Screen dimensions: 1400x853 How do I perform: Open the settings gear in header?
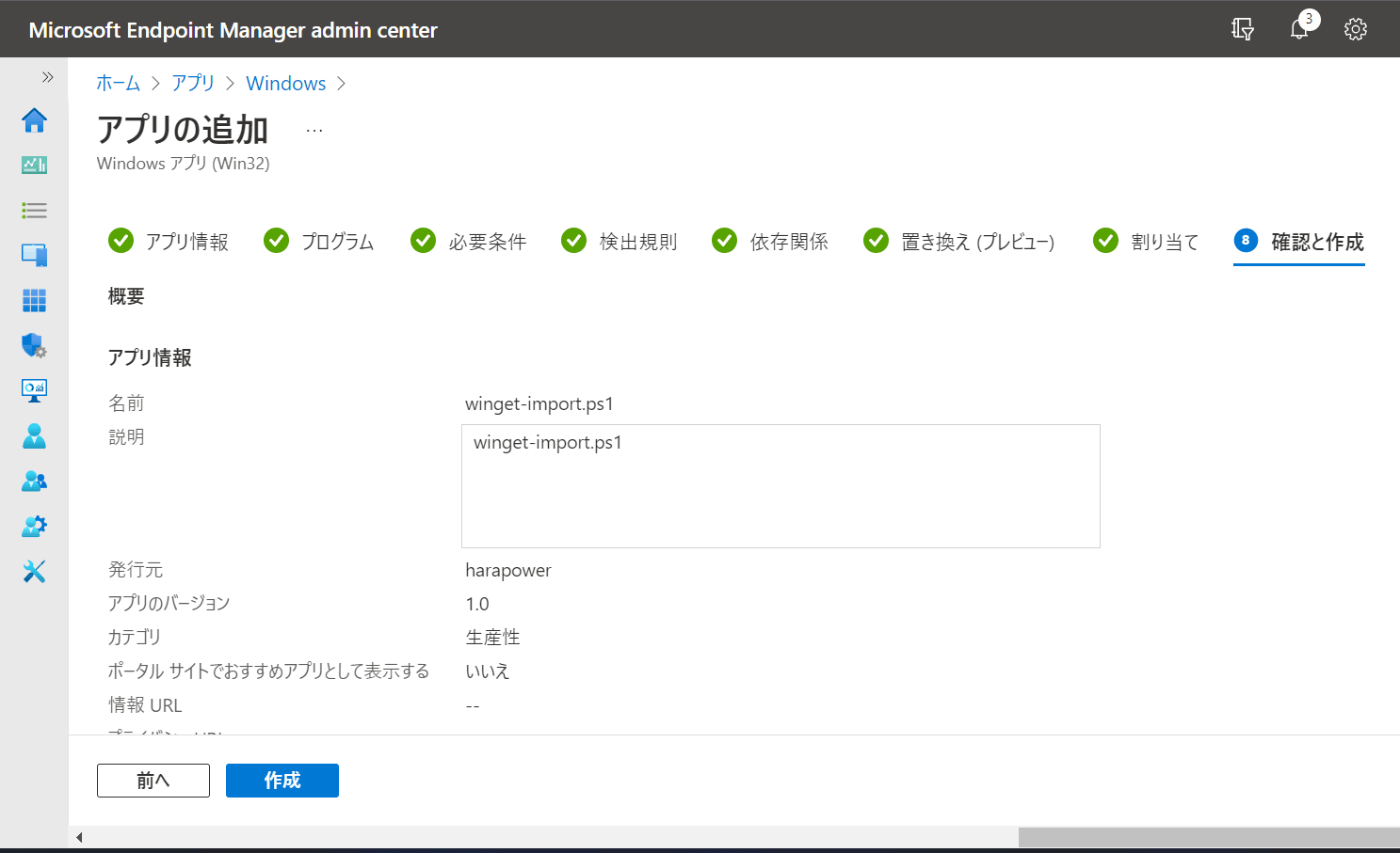(1356, 29)
